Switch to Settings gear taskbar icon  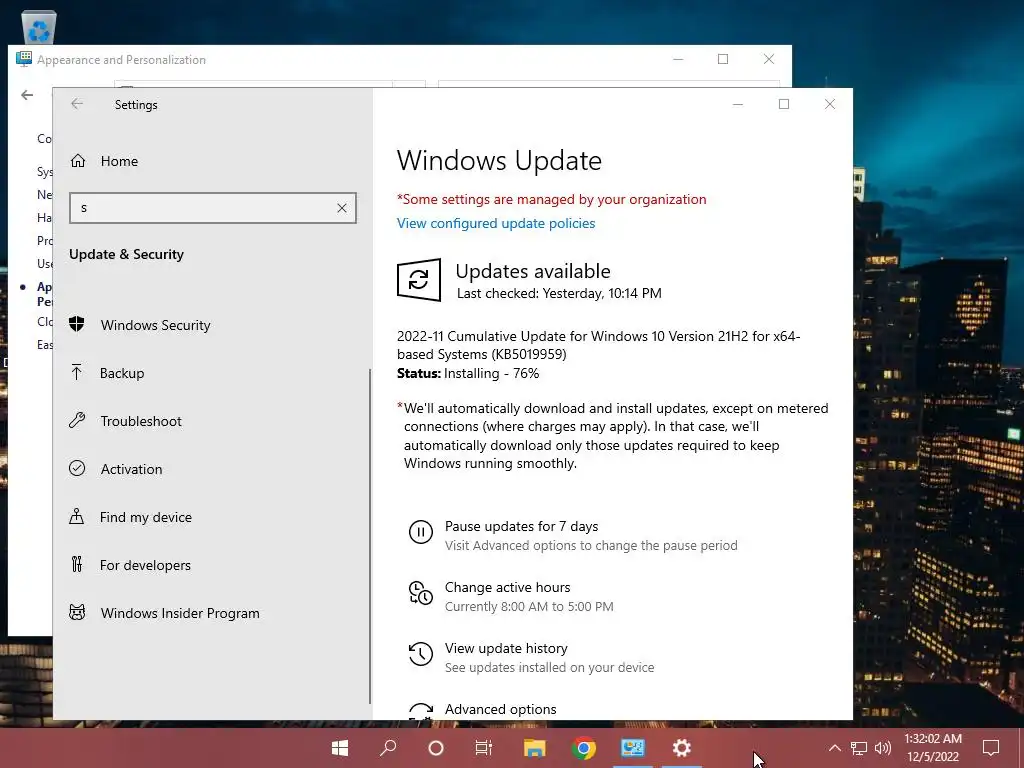point(682,748)
